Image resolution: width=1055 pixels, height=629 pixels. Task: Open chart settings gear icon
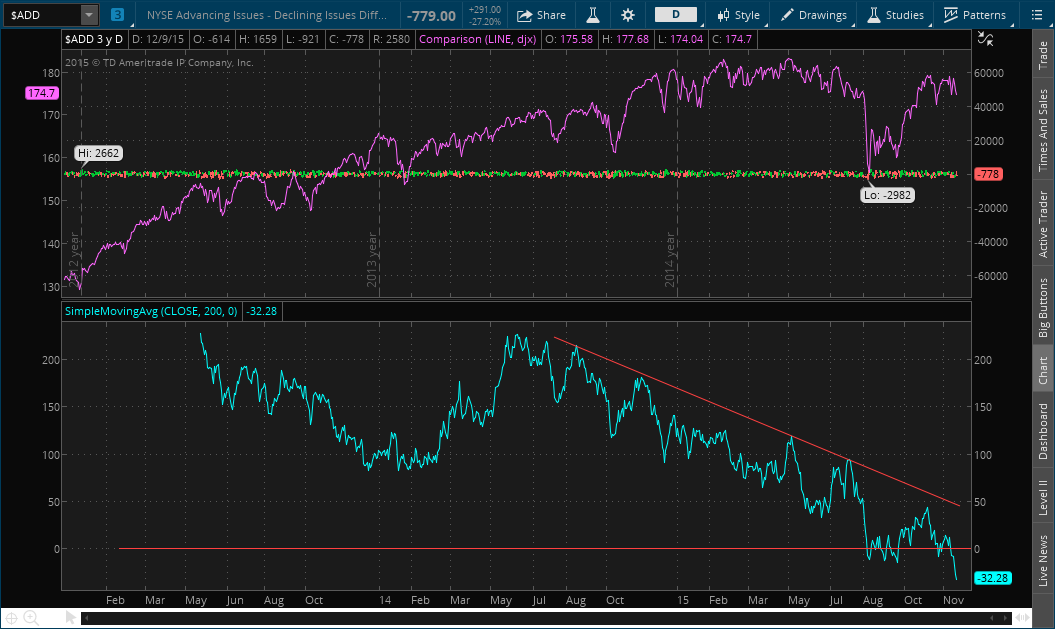[628, 15]
